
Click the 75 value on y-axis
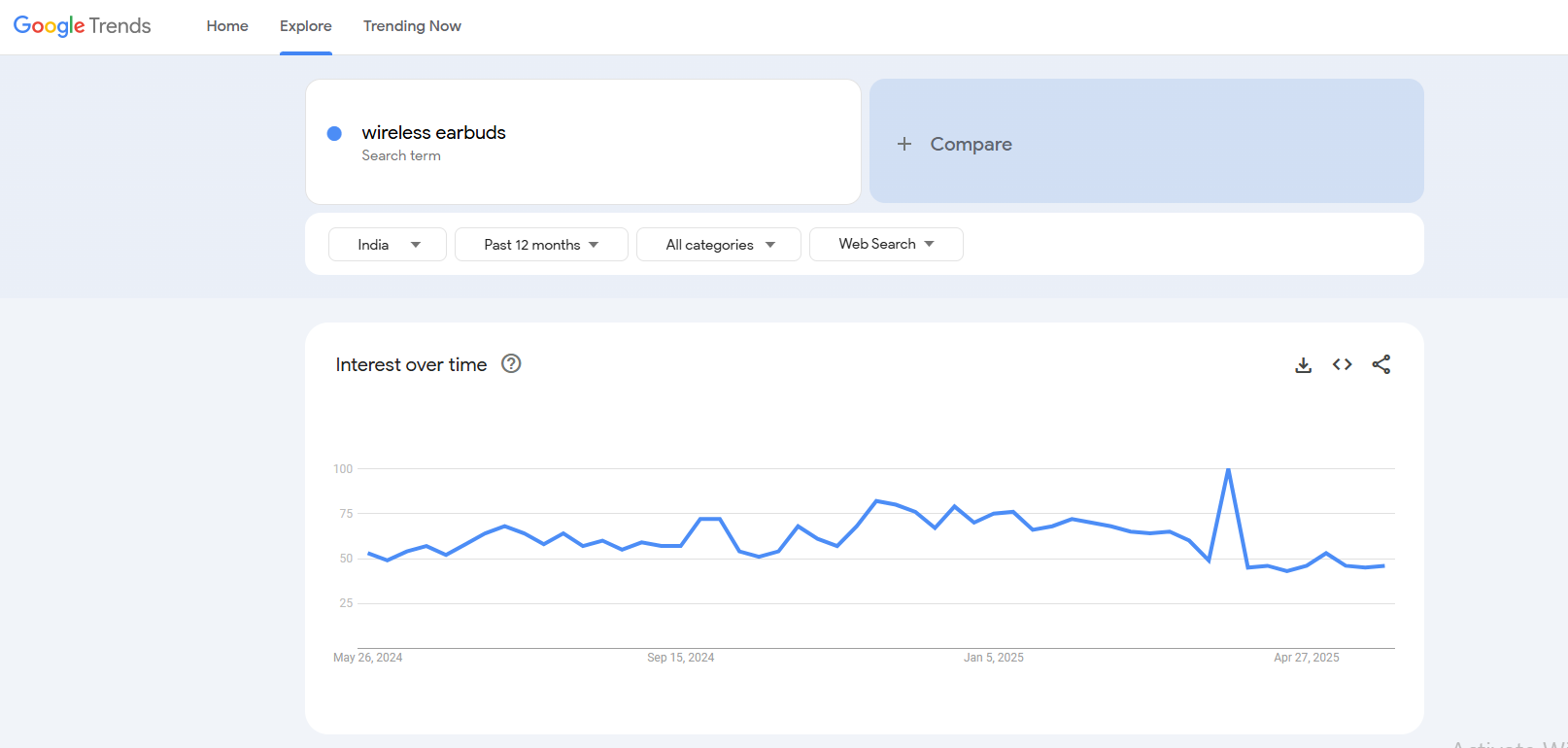(x=346, y=514)
